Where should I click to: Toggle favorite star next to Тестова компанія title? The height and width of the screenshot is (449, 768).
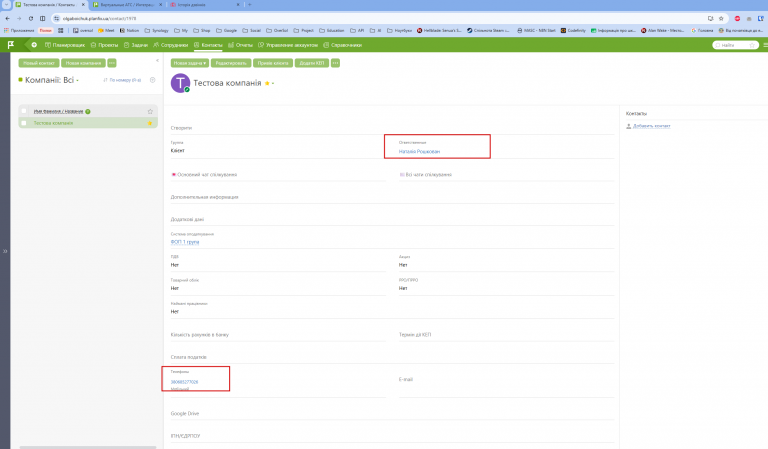(x=267, y=83)
